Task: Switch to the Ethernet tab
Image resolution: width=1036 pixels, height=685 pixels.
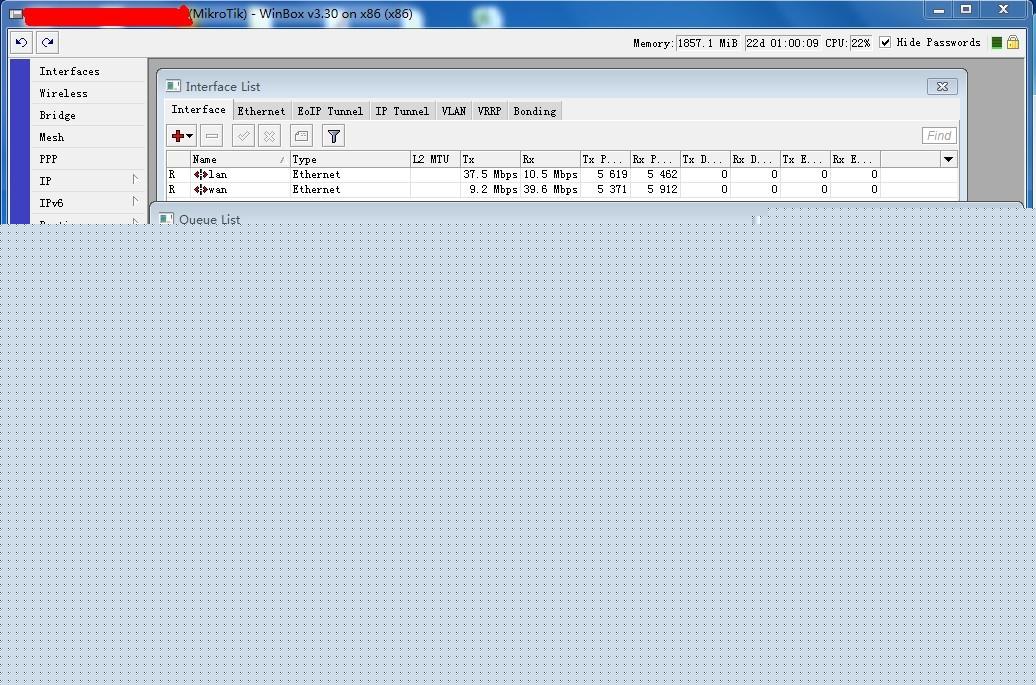Action: 261,111
